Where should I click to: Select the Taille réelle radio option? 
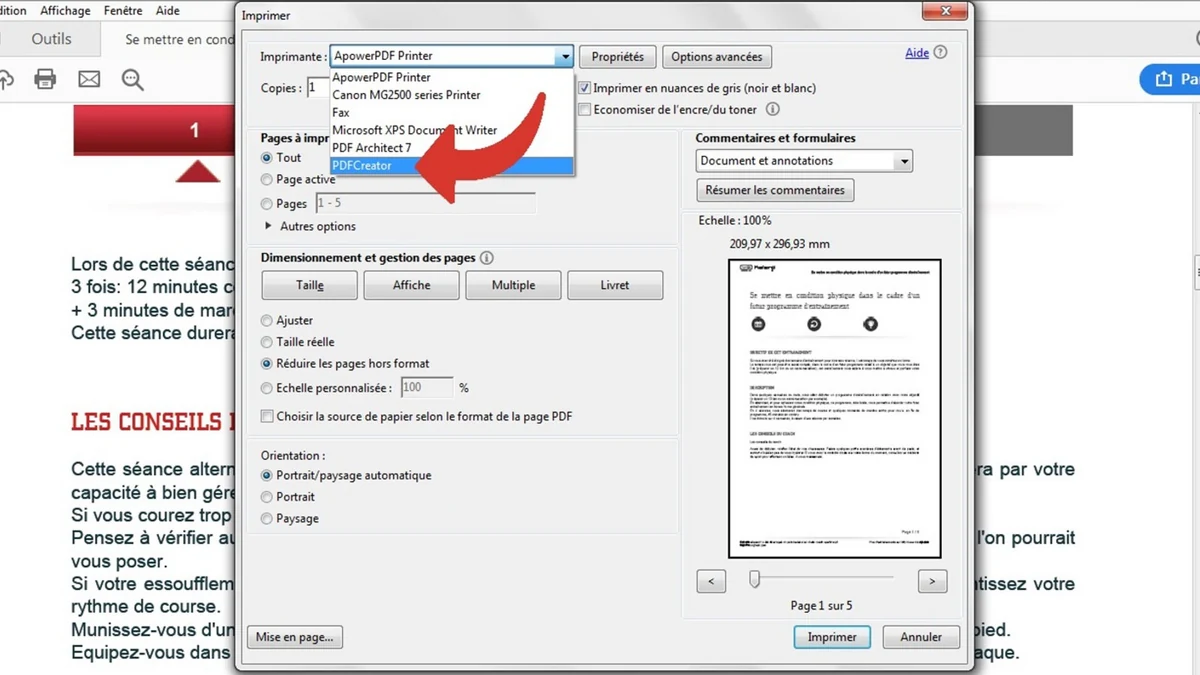tap(266, 342)
